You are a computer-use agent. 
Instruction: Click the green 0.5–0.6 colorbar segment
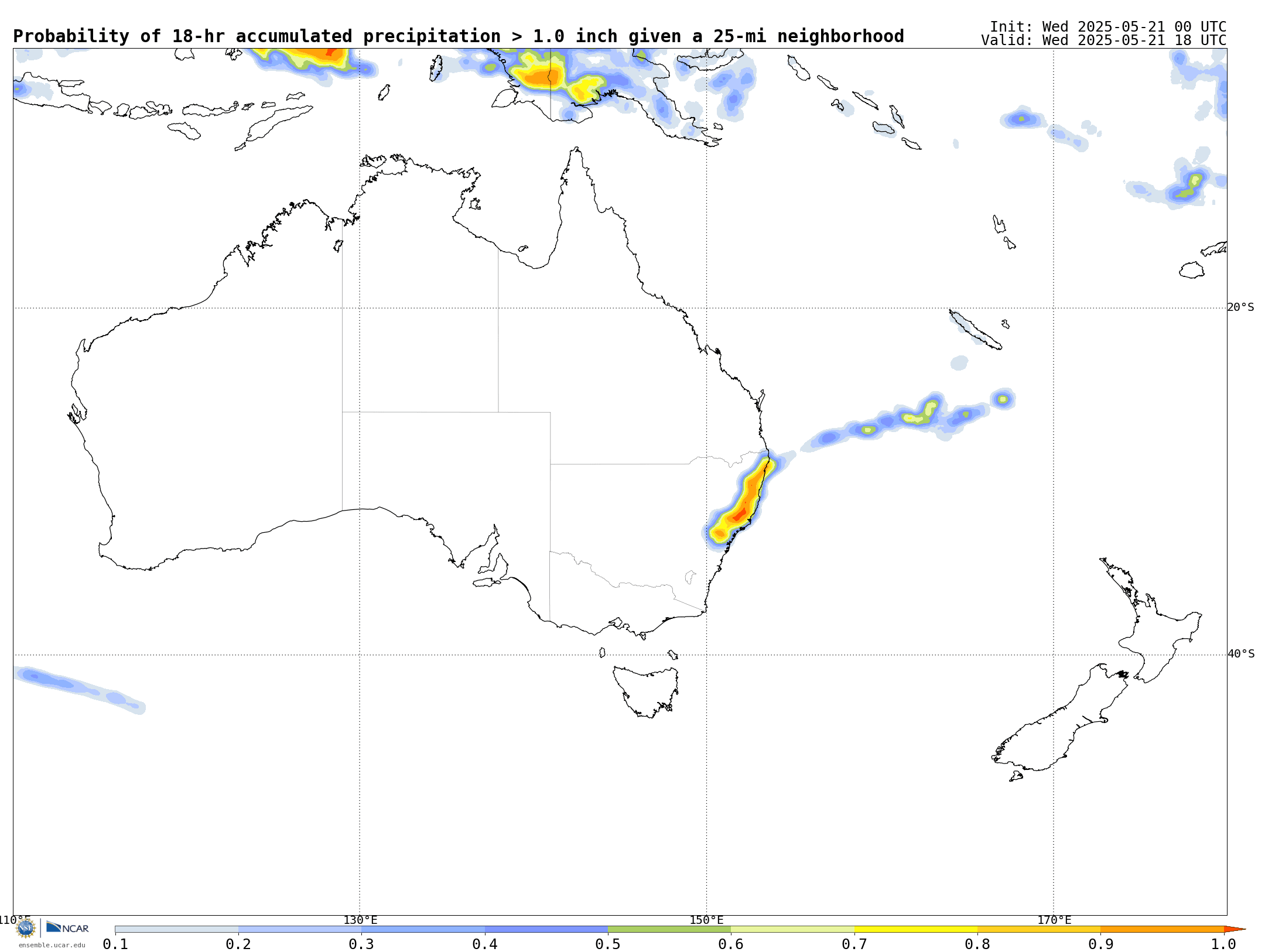coord(669,929)
